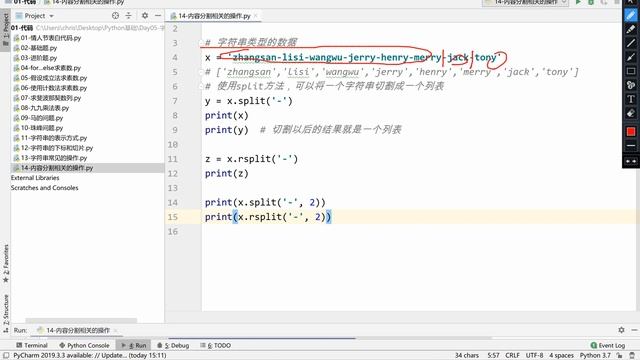Click the 01-代码 project root folder

tap(22, 28)
